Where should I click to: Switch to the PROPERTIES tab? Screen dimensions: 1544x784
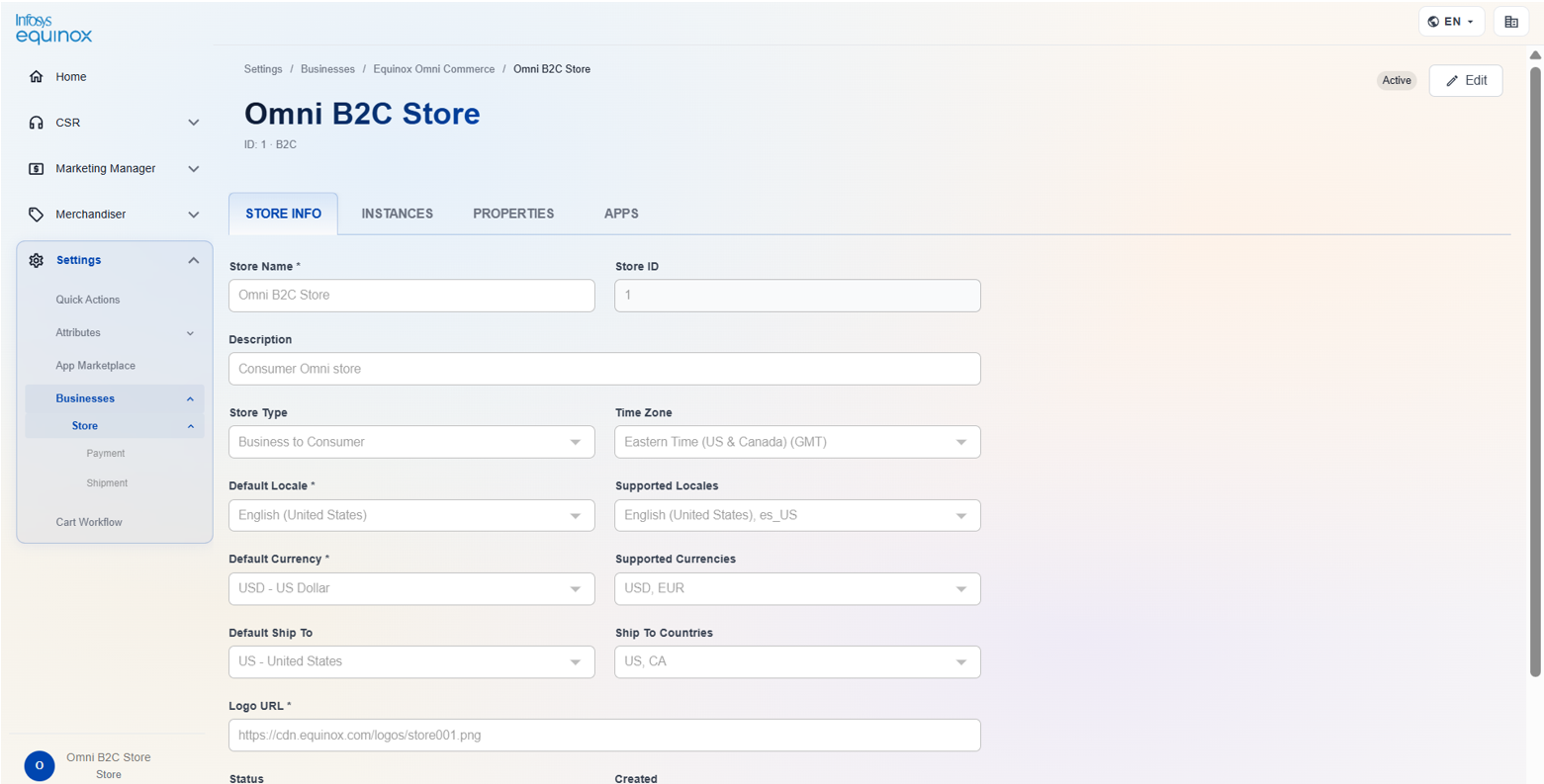tap(513, 214)
